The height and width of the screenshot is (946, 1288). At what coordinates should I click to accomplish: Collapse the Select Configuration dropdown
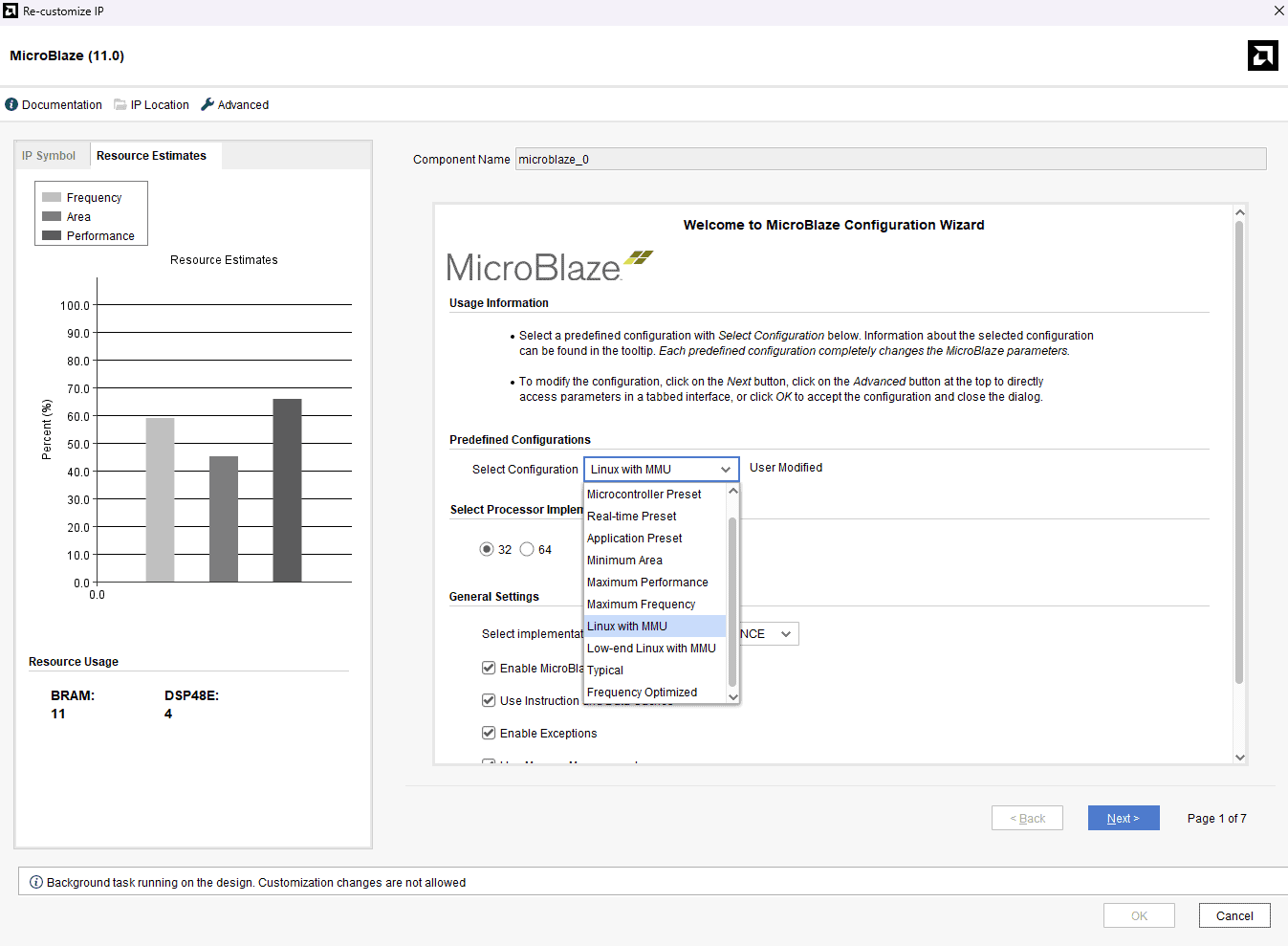726,469
